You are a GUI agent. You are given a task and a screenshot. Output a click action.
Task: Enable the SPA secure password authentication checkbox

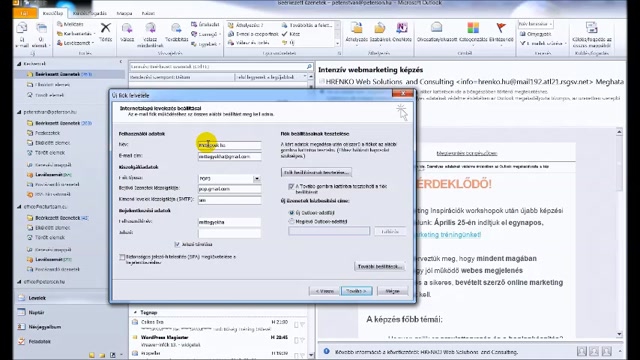122,257
